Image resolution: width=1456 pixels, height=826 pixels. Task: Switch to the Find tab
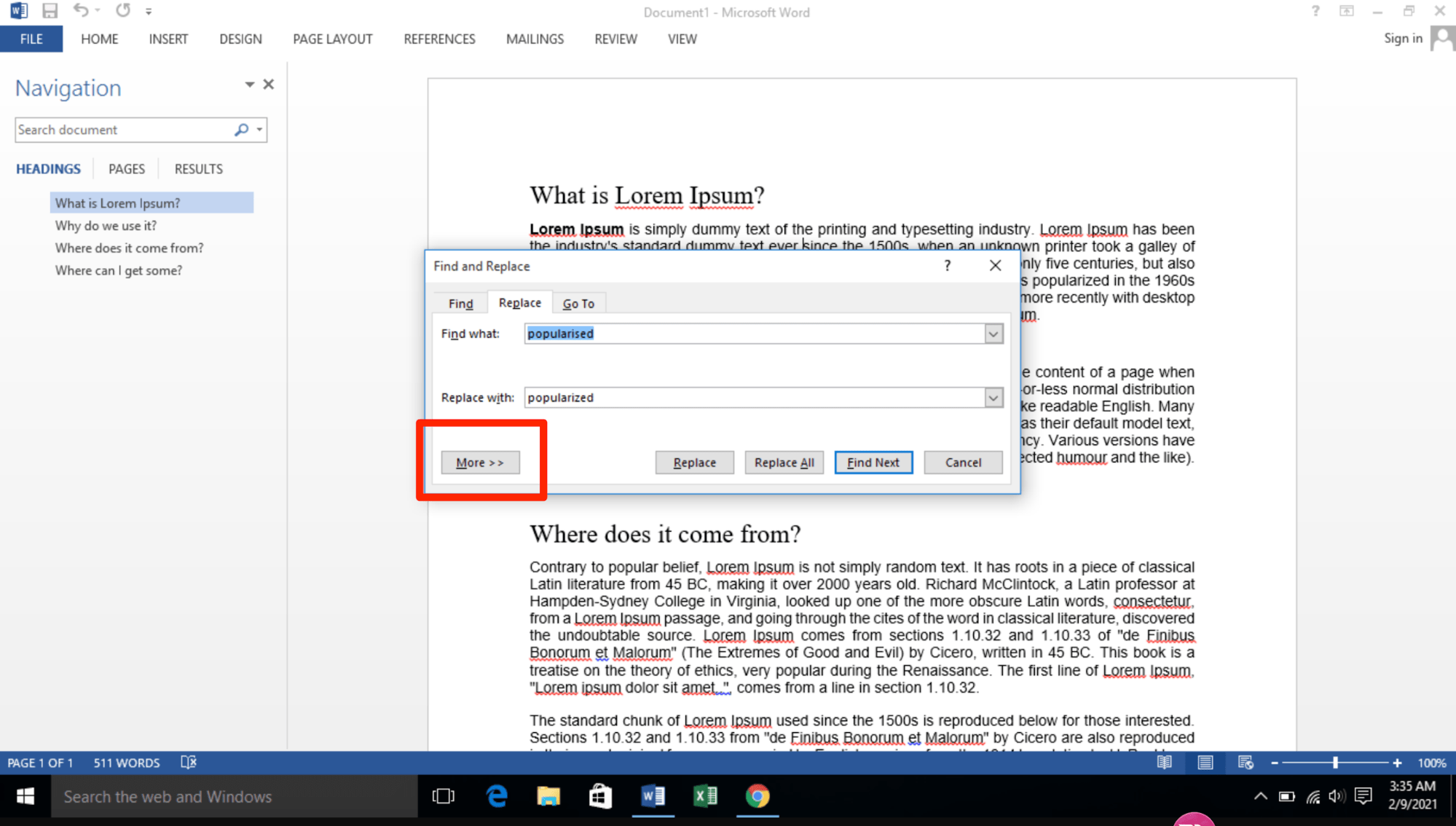pos(460,302)
